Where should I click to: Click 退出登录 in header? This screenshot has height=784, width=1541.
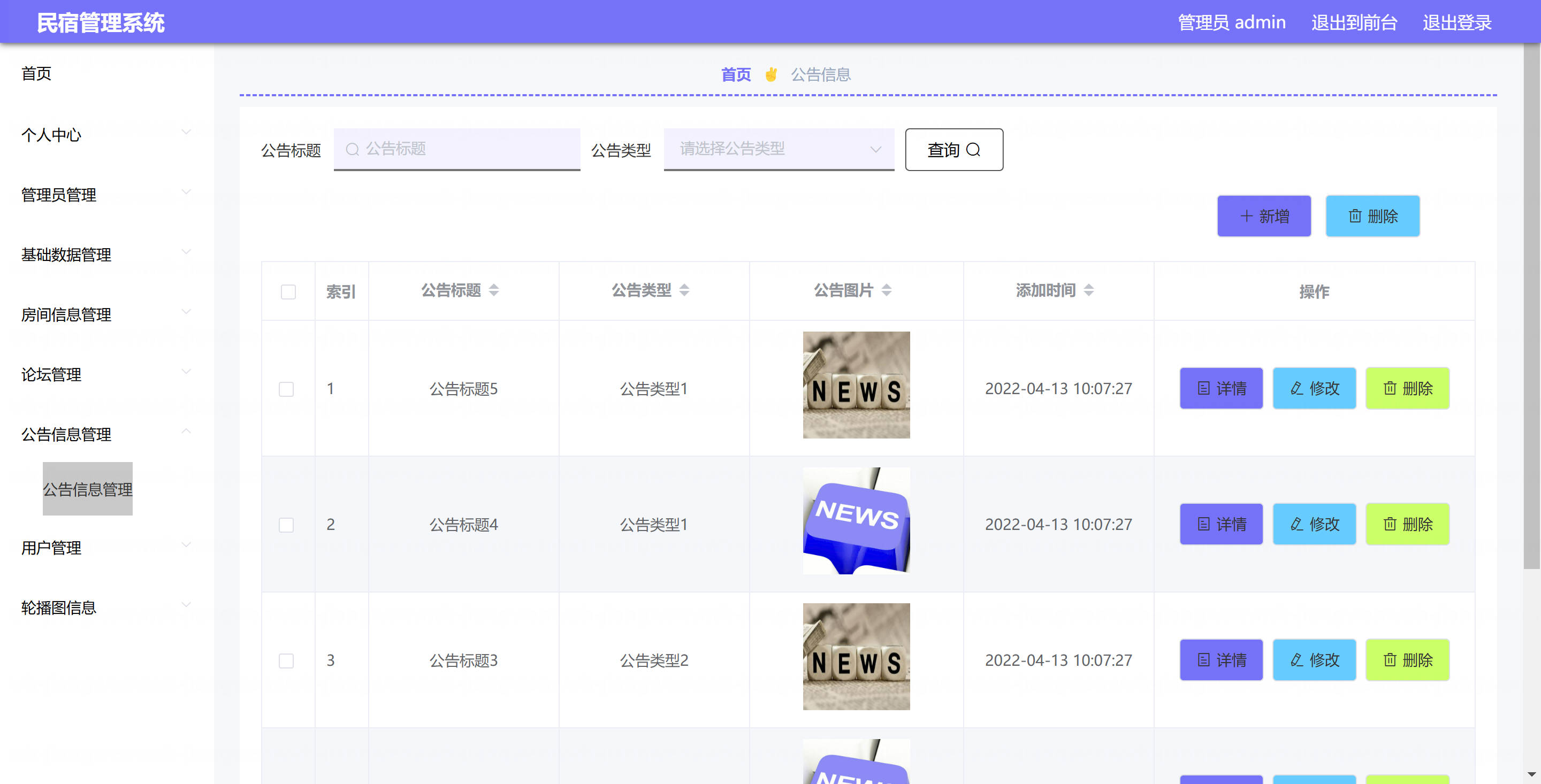(1457, 22)
